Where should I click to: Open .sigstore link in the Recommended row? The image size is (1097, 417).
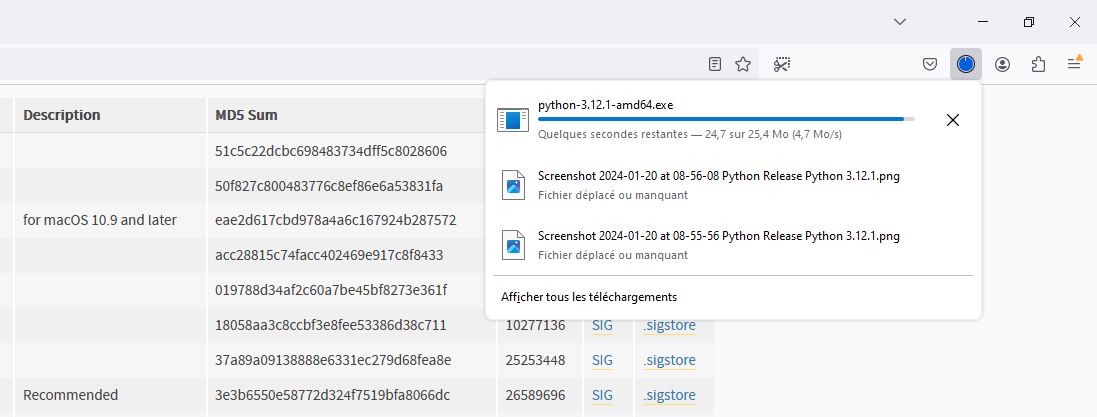[x=670, y=395]
